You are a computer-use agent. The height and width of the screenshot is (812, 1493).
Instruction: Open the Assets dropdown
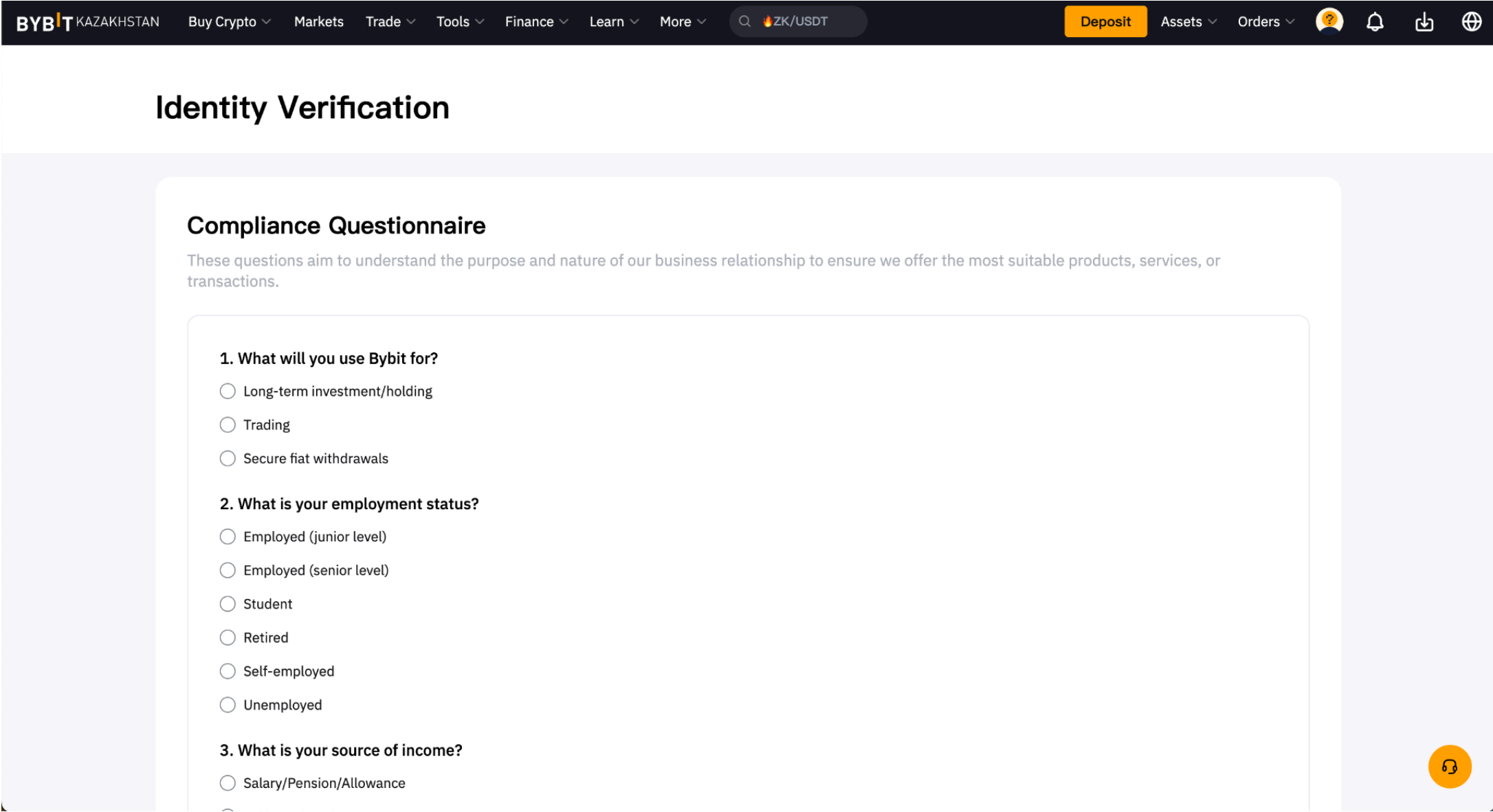point(1188,22)
